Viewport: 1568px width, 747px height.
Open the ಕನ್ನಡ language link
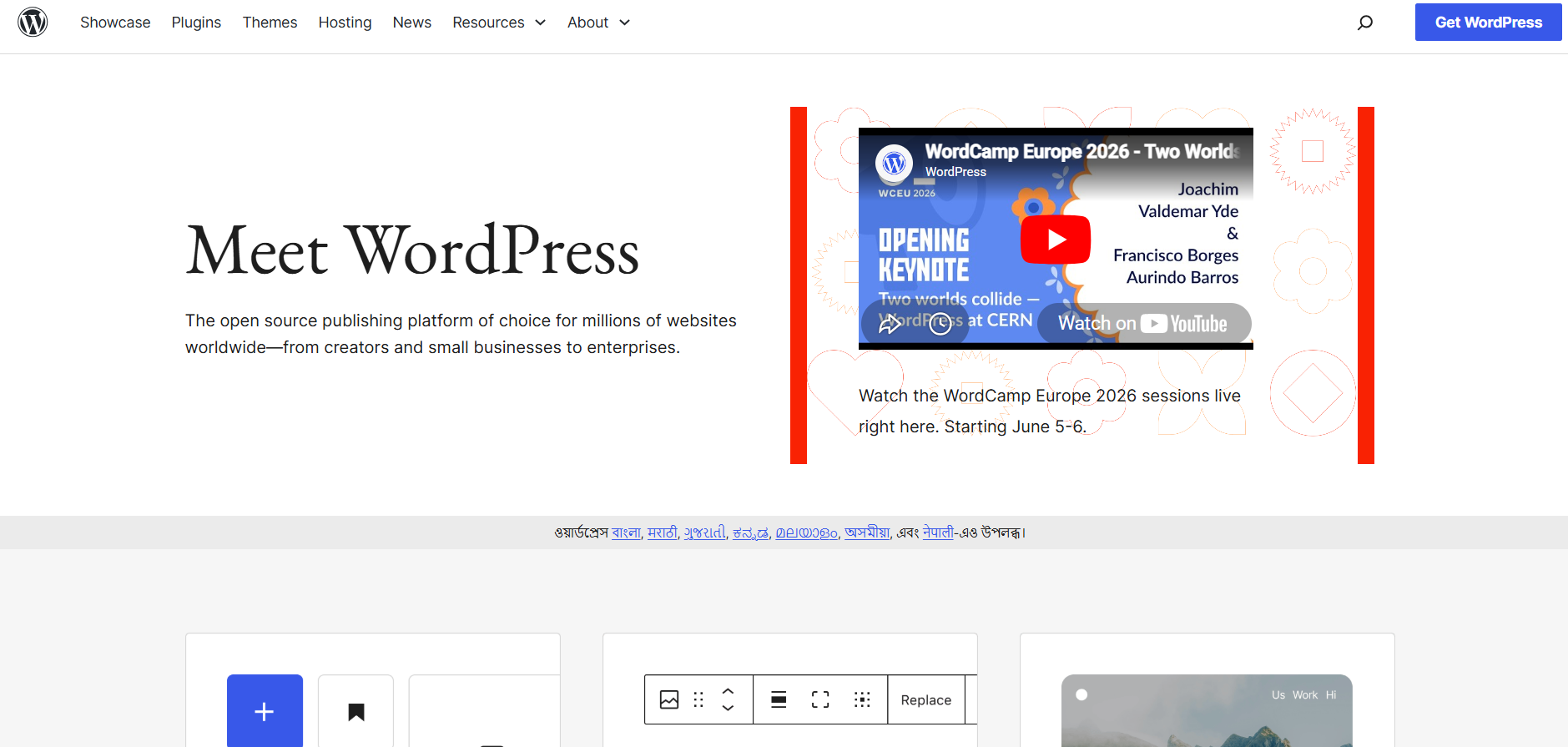[750, 532]
